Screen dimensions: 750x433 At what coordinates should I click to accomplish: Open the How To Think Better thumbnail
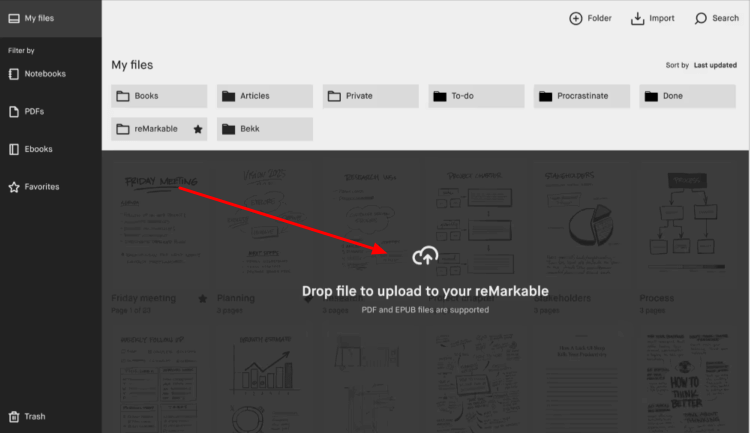tap(687, 380)
